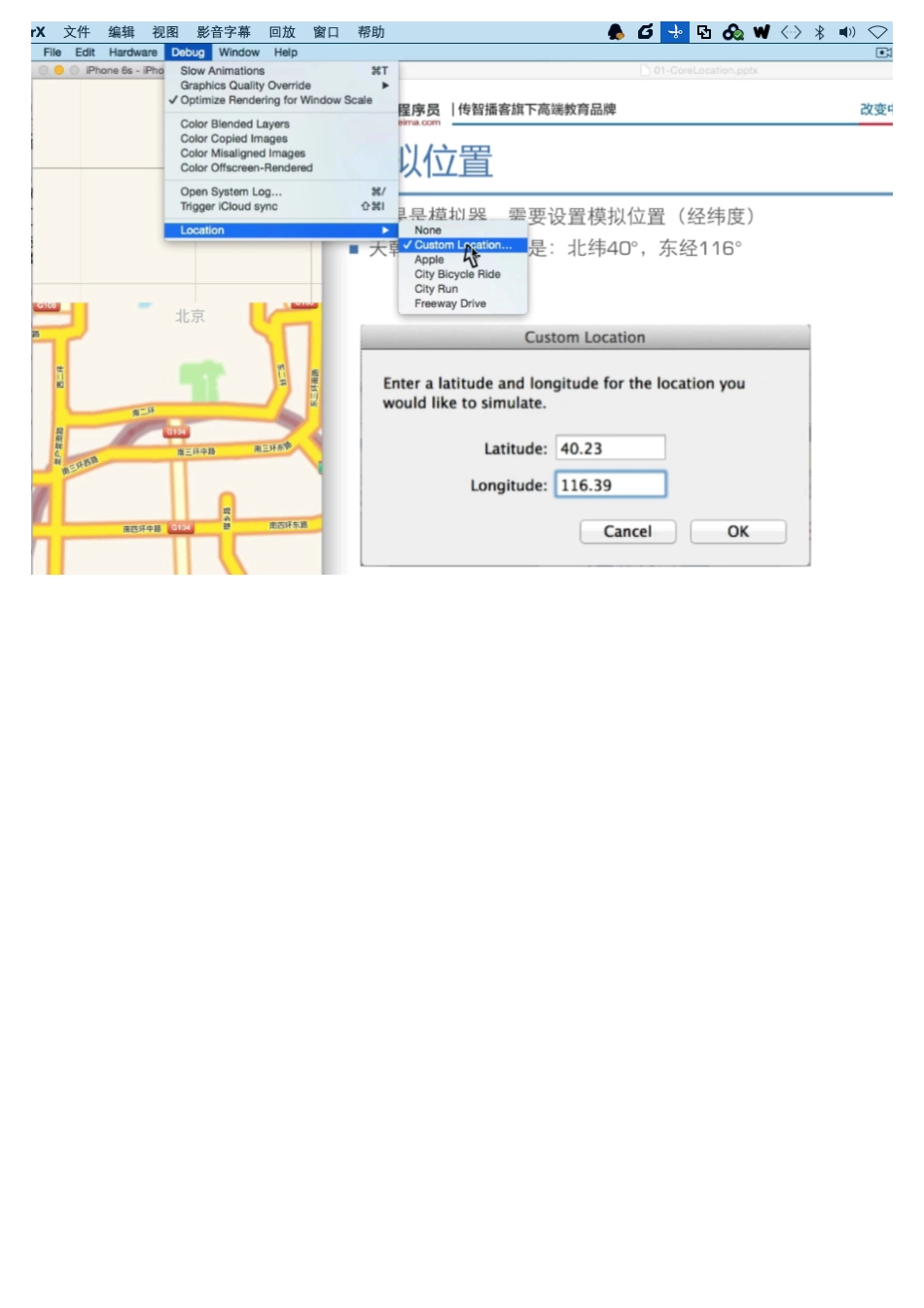Viewport: 924px width, 1308px height.
Task: Choose Open System Log from Debug menu
Action: coord(229,192)
